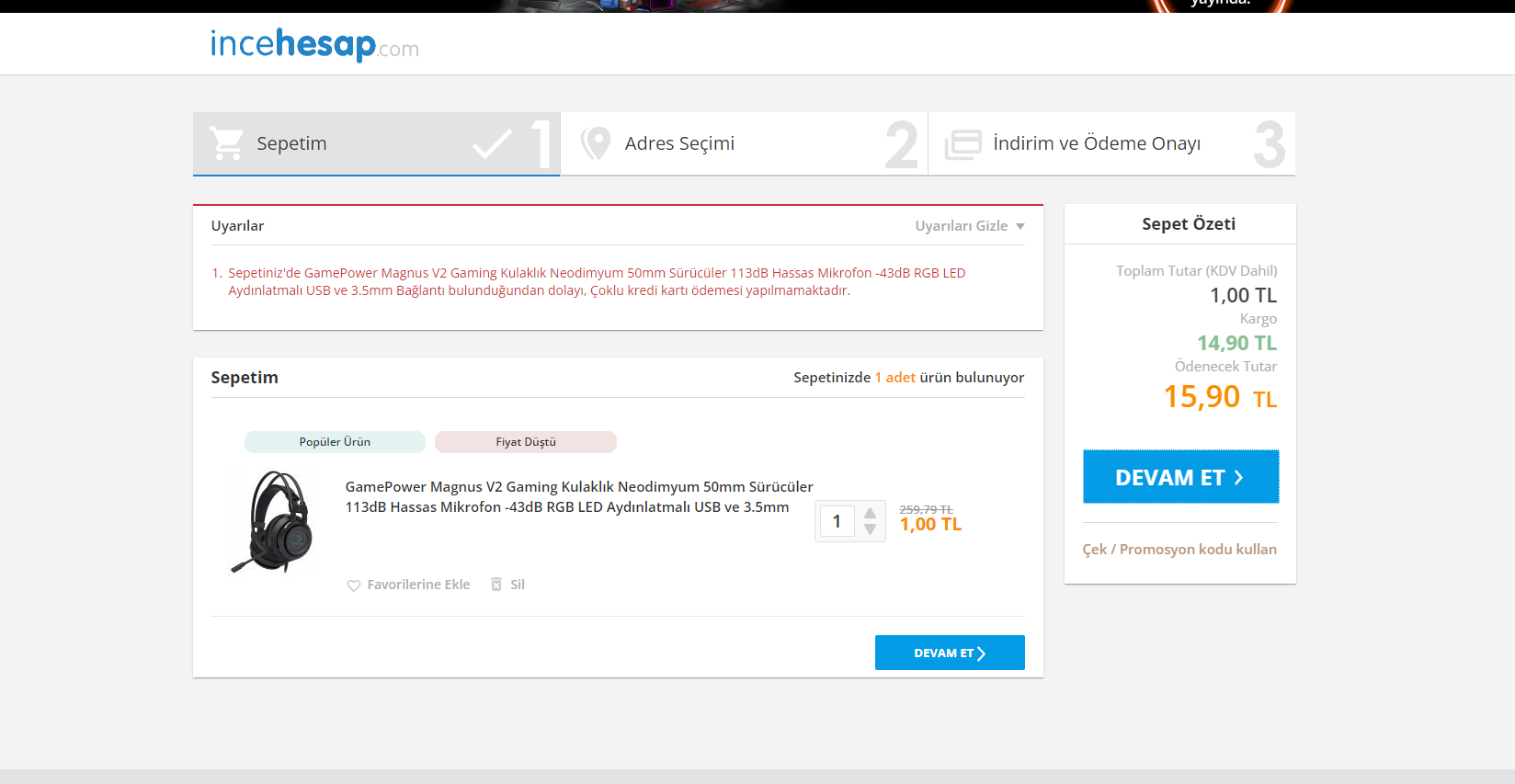Screen dimensions: 1515x784
Task: Click the Sepetim heading above the product
Action: [x=245, y=378]
